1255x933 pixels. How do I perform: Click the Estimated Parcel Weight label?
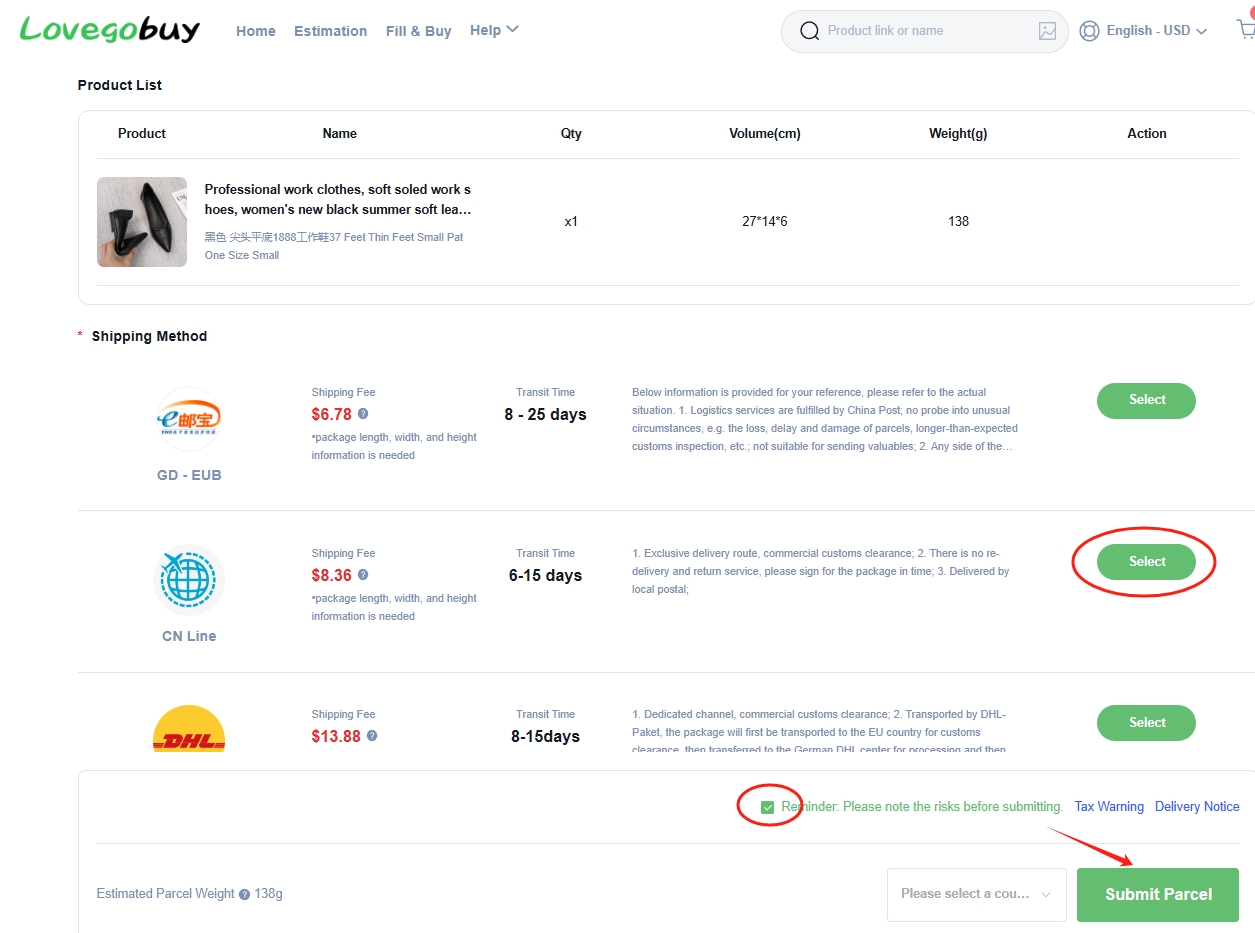(166, 894)
